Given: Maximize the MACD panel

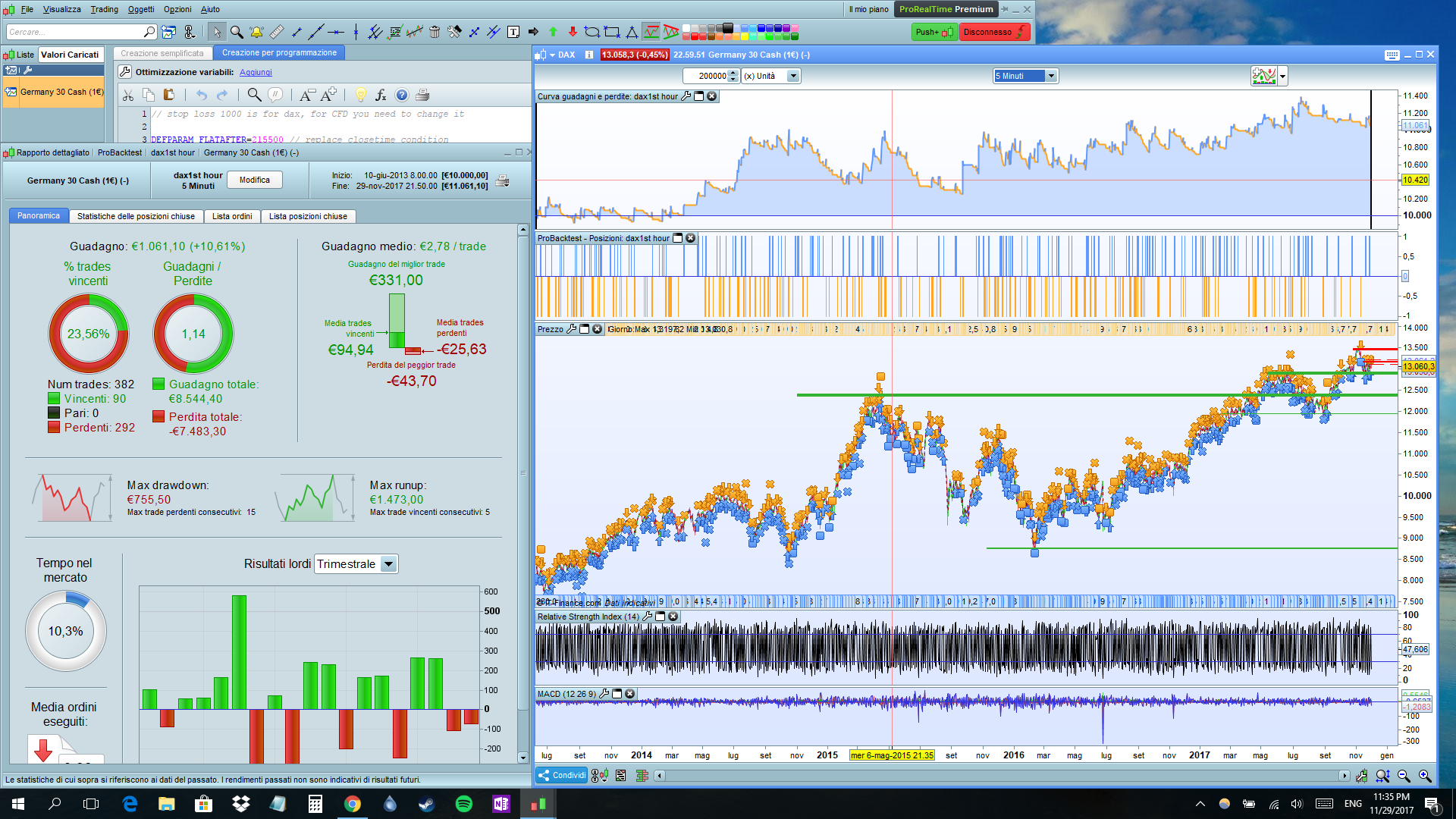Looking at the screenshot, I should click(x=617, y=694).
